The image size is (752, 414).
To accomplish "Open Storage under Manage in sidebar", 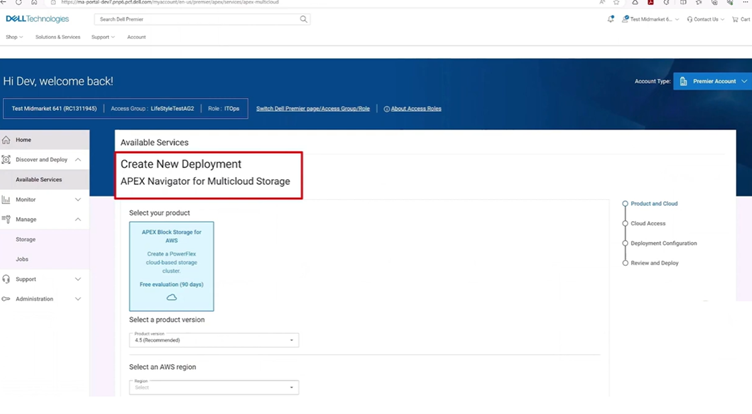I will click(x=26, y=239).
